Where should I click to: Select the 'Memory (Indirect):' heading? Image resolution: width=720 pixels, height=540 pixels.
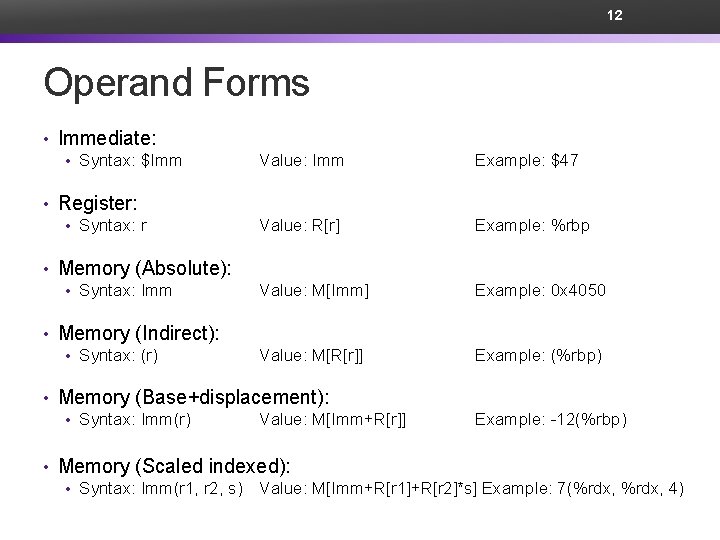139,333
